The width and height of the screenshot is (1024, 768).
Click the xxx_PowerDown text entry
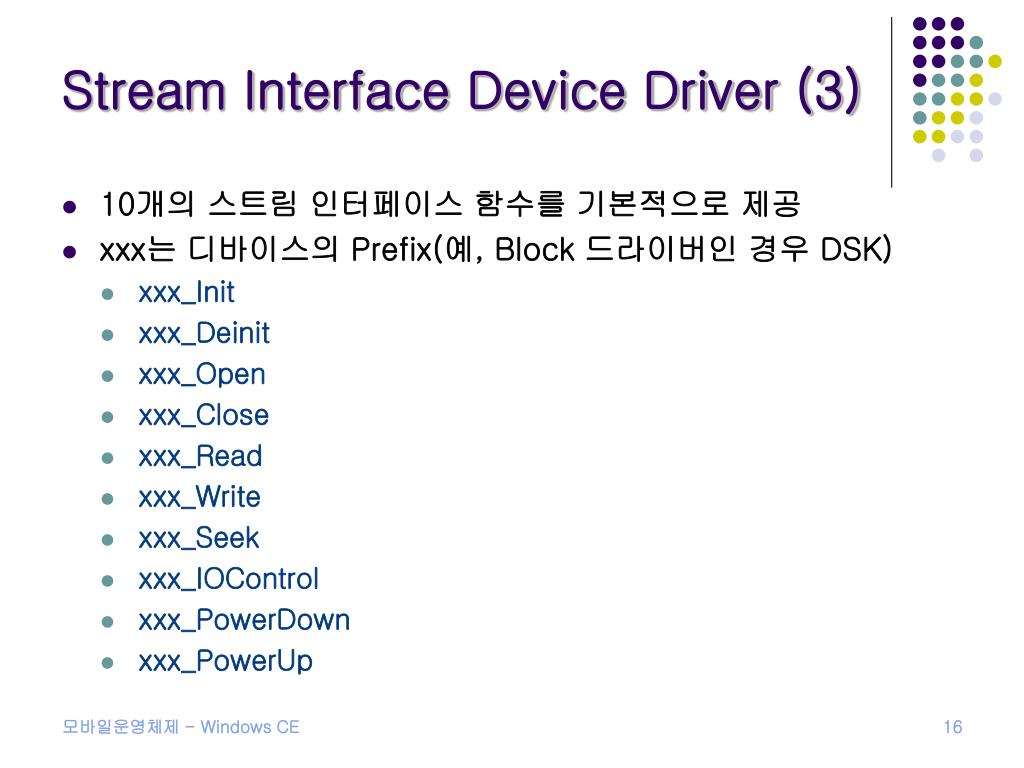[244, 620]
